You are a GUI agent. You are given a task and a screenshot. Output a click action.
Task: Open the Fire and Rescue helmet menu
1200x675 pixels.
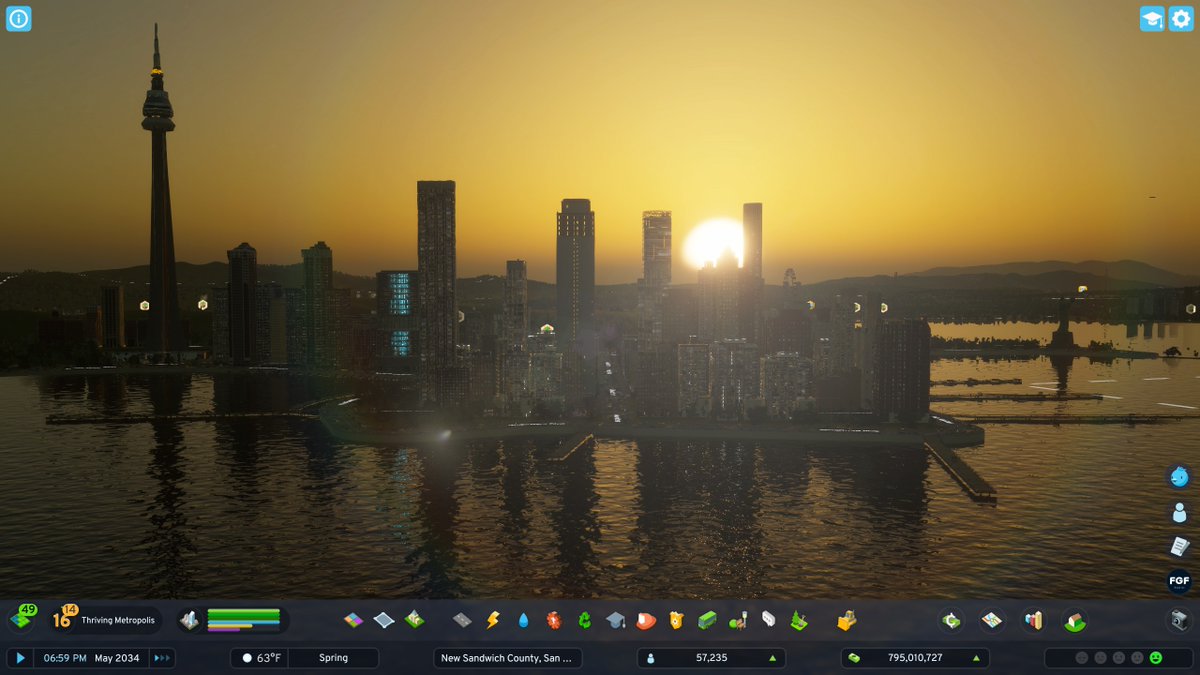[646, 620]
